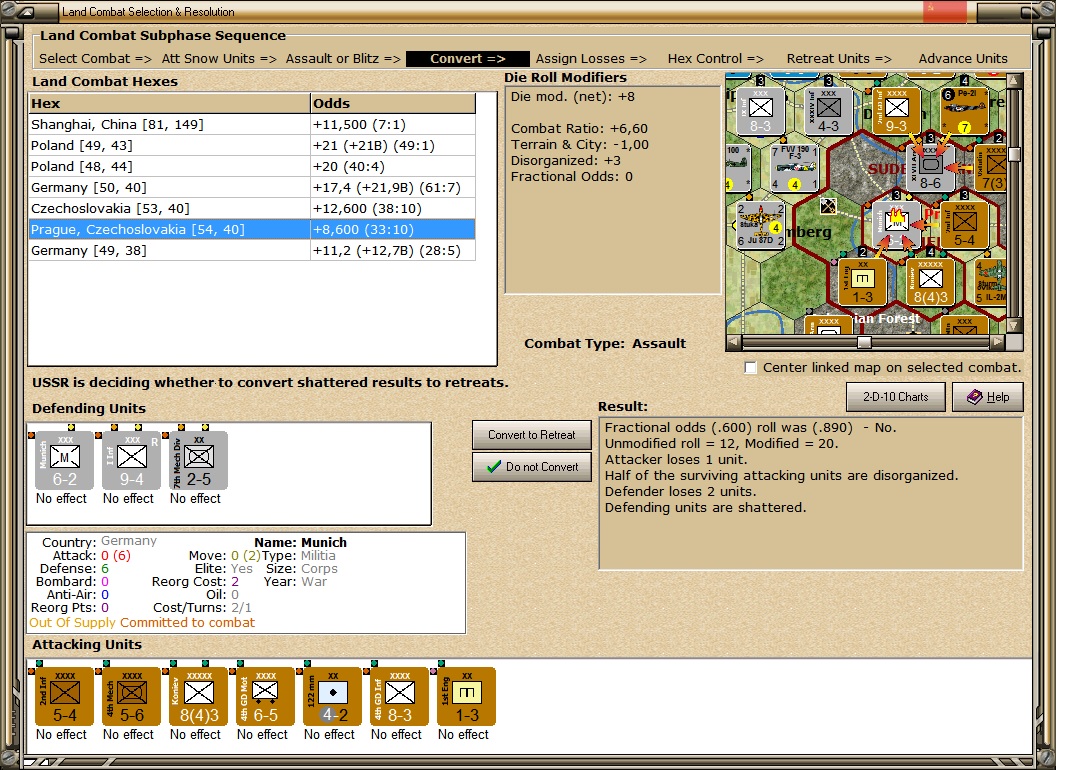Click Att Snow Units phase step
This screenshot has height=770, width=1081.
(x=219, y=59)
